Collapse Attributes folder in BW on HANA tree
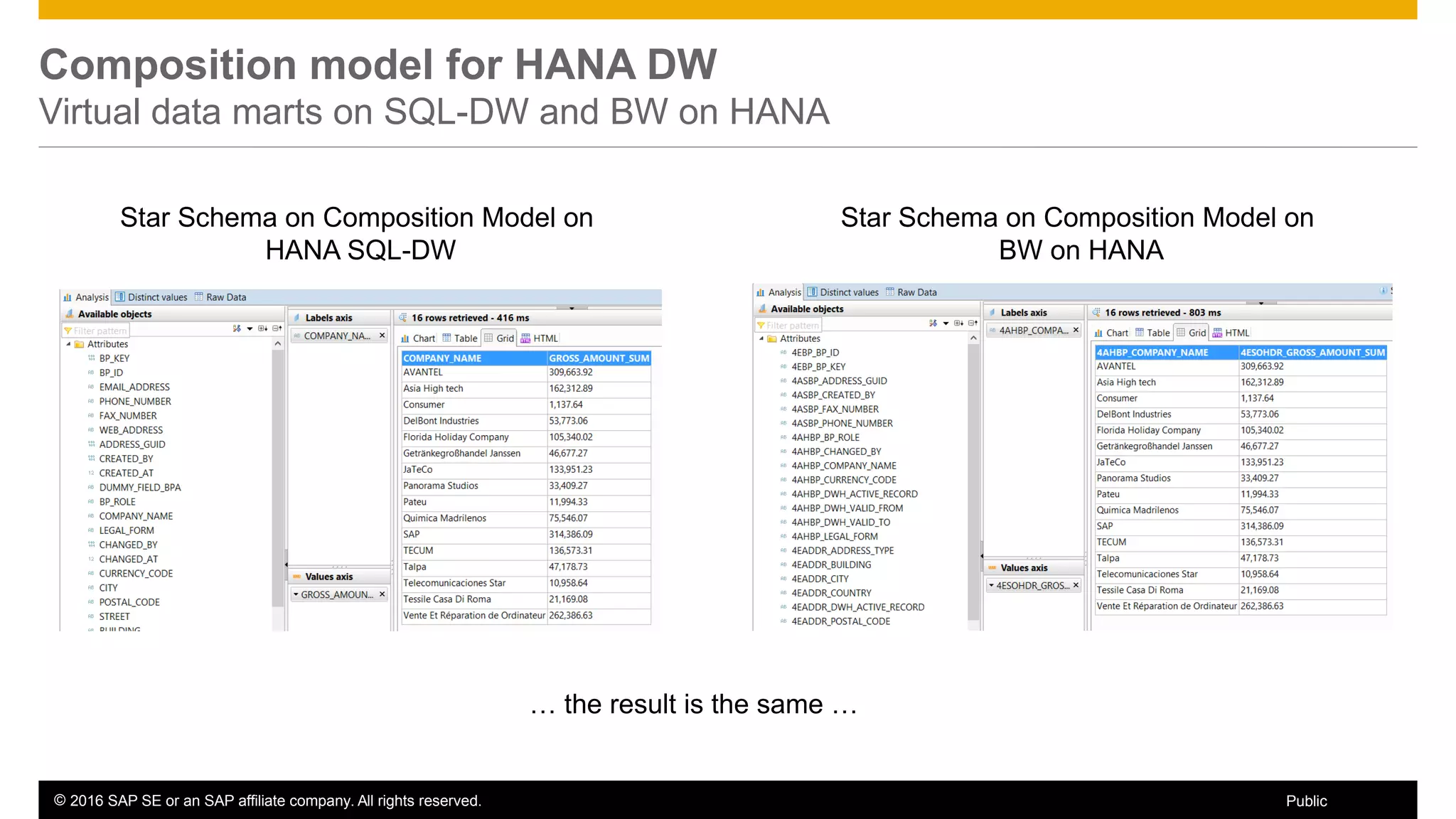 [x=761, y=339]
